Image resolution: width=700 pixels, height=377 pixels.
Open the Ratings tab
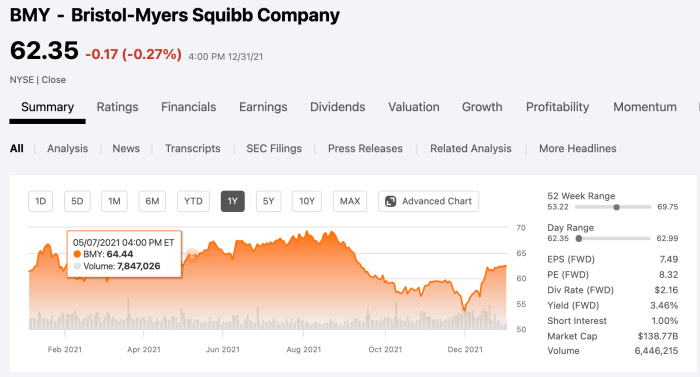[117, 107]
